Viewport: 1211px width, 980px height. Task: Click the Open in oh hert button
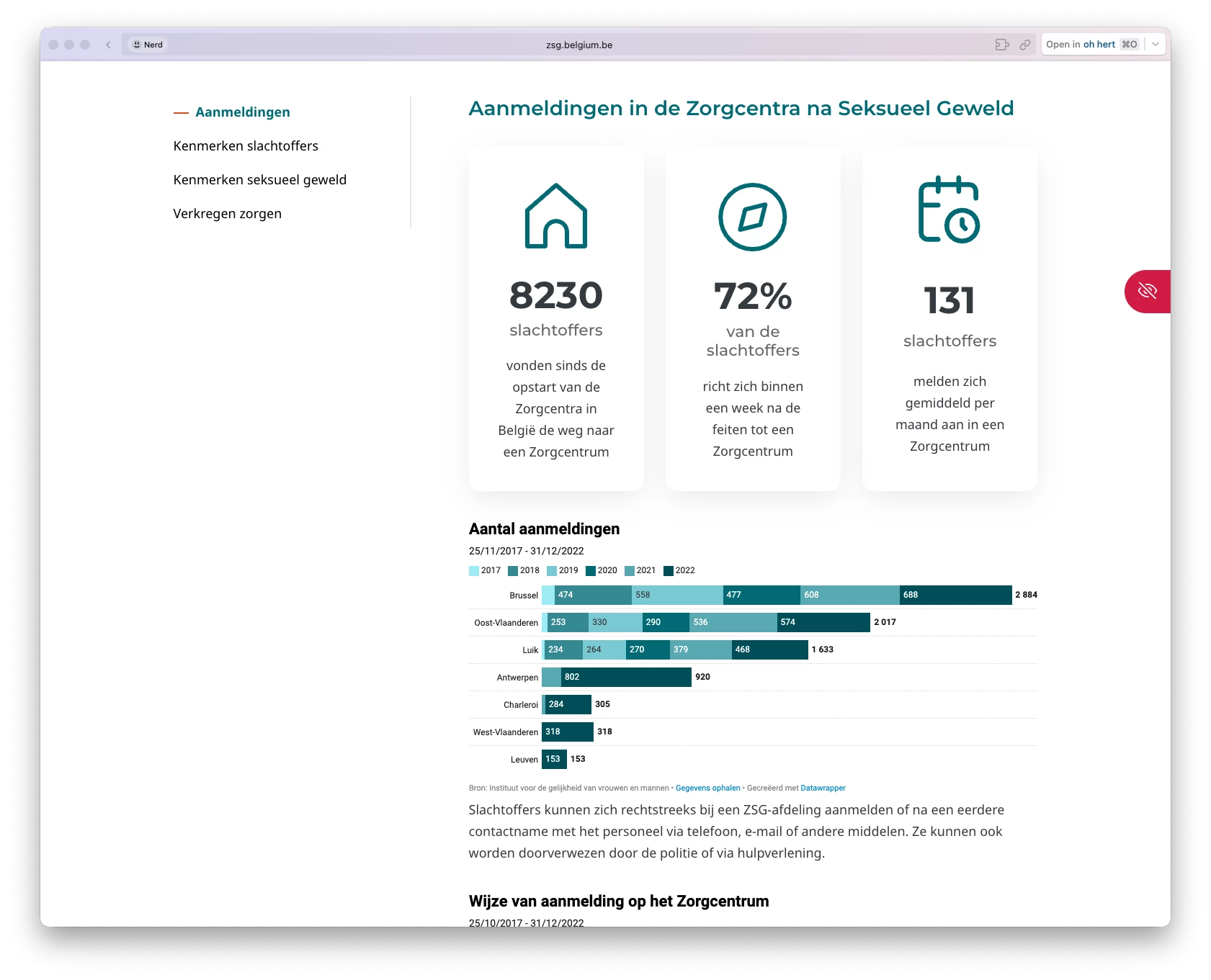click(1091, 45)
